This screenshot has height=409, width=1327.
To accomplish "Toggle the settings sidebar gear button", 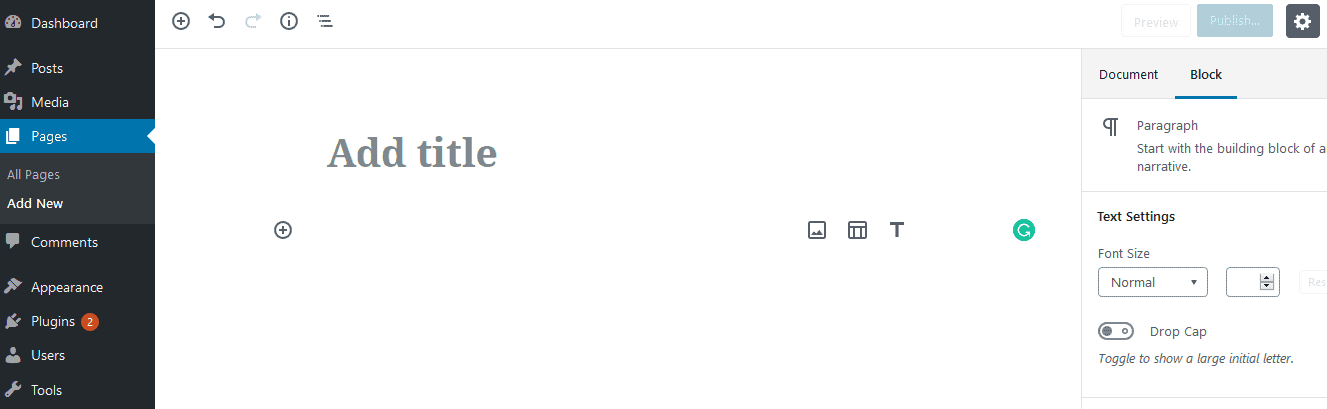I will click(x=1302, y=21).
